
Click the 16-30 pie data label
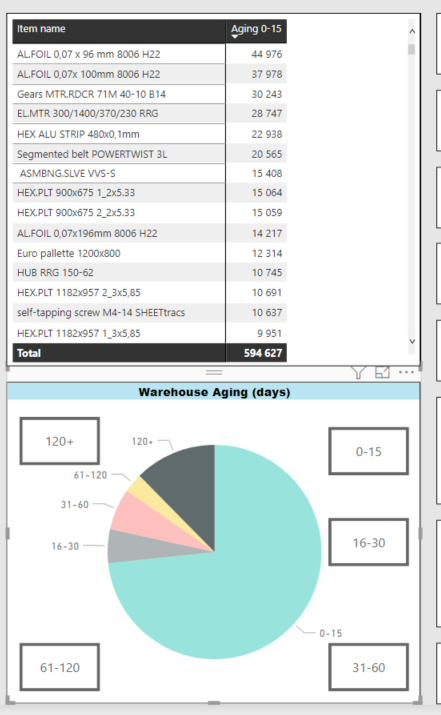[65, 546]
